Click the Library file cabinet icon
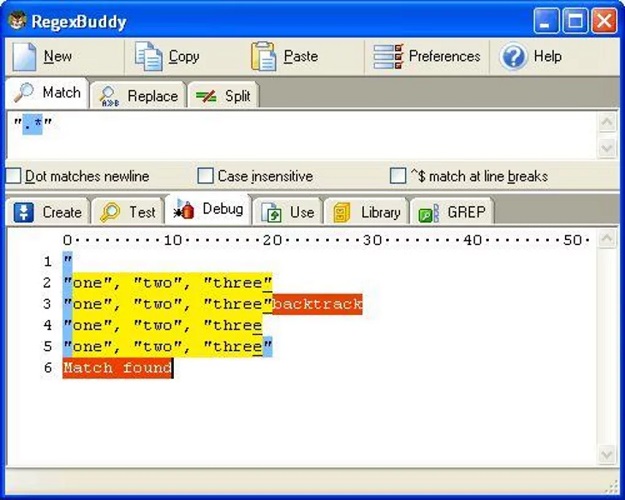625x500 pixels. coord(342,212)
